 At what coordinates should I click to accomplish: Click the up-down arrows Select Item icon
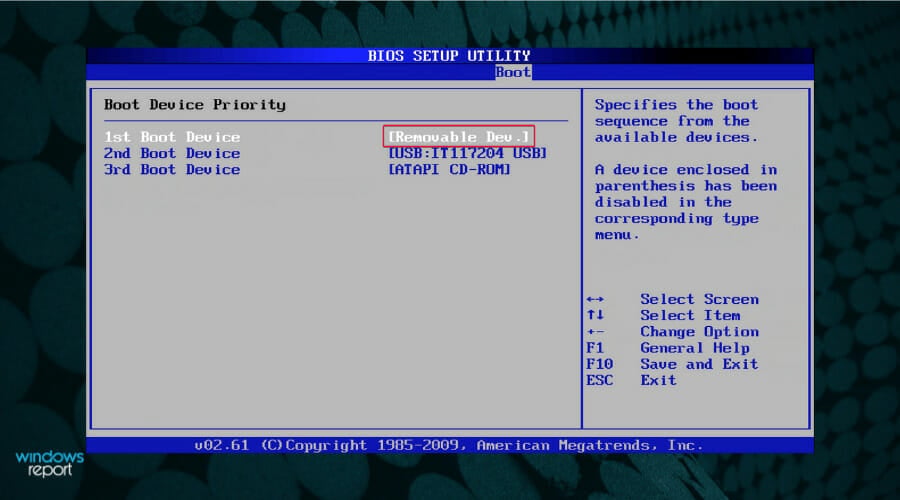pyautogui.click(x=595, y=315)
